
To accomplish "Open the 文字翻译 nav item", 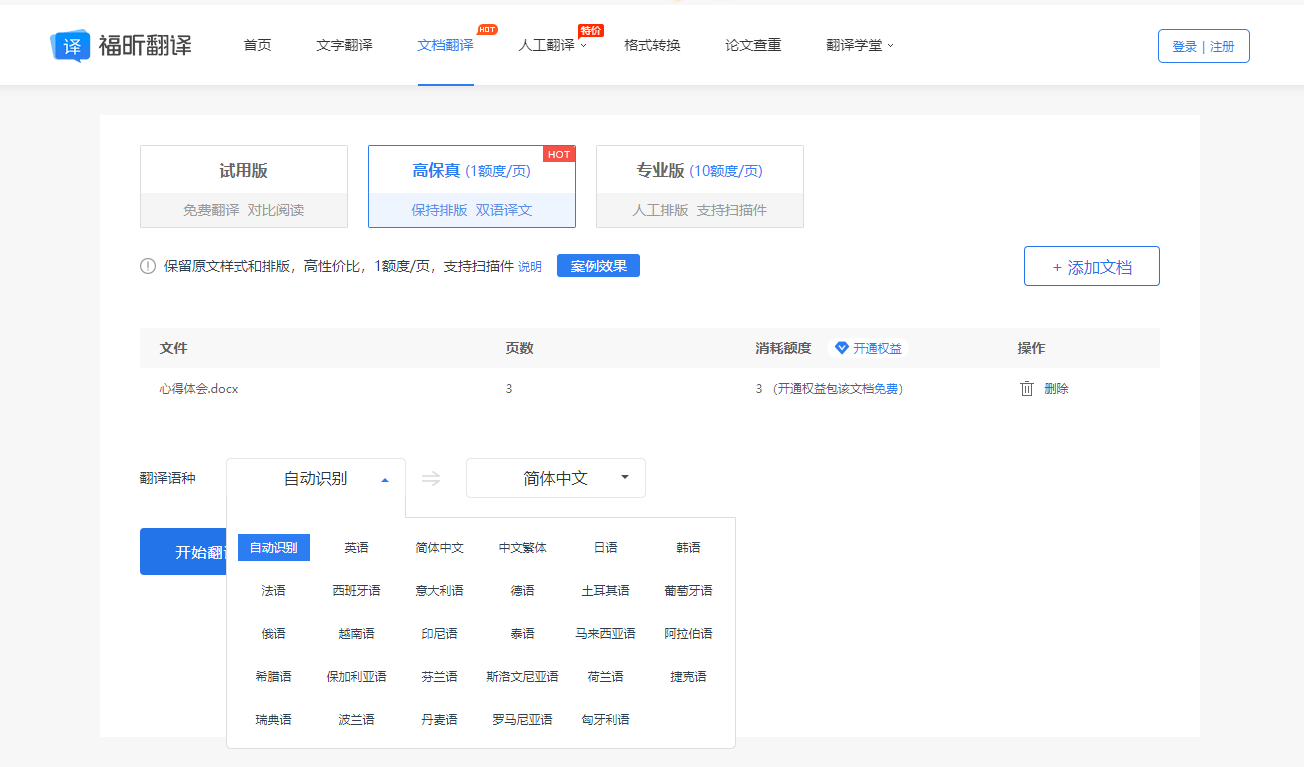I will 344,45.
